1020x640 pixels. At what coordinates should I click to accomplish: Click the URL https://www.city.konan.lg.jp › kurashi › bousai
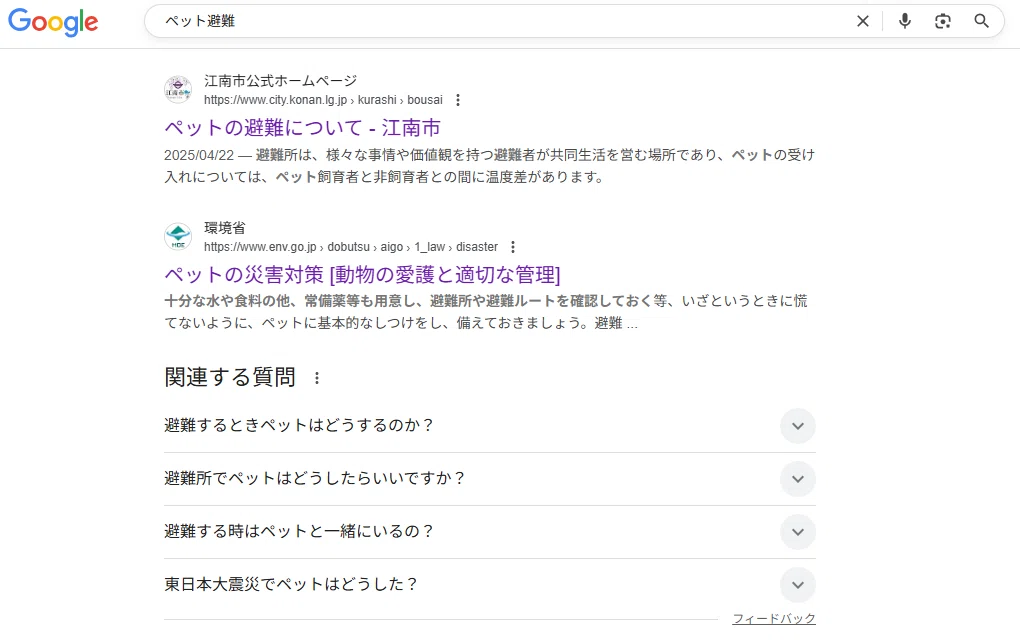point(323,100)
